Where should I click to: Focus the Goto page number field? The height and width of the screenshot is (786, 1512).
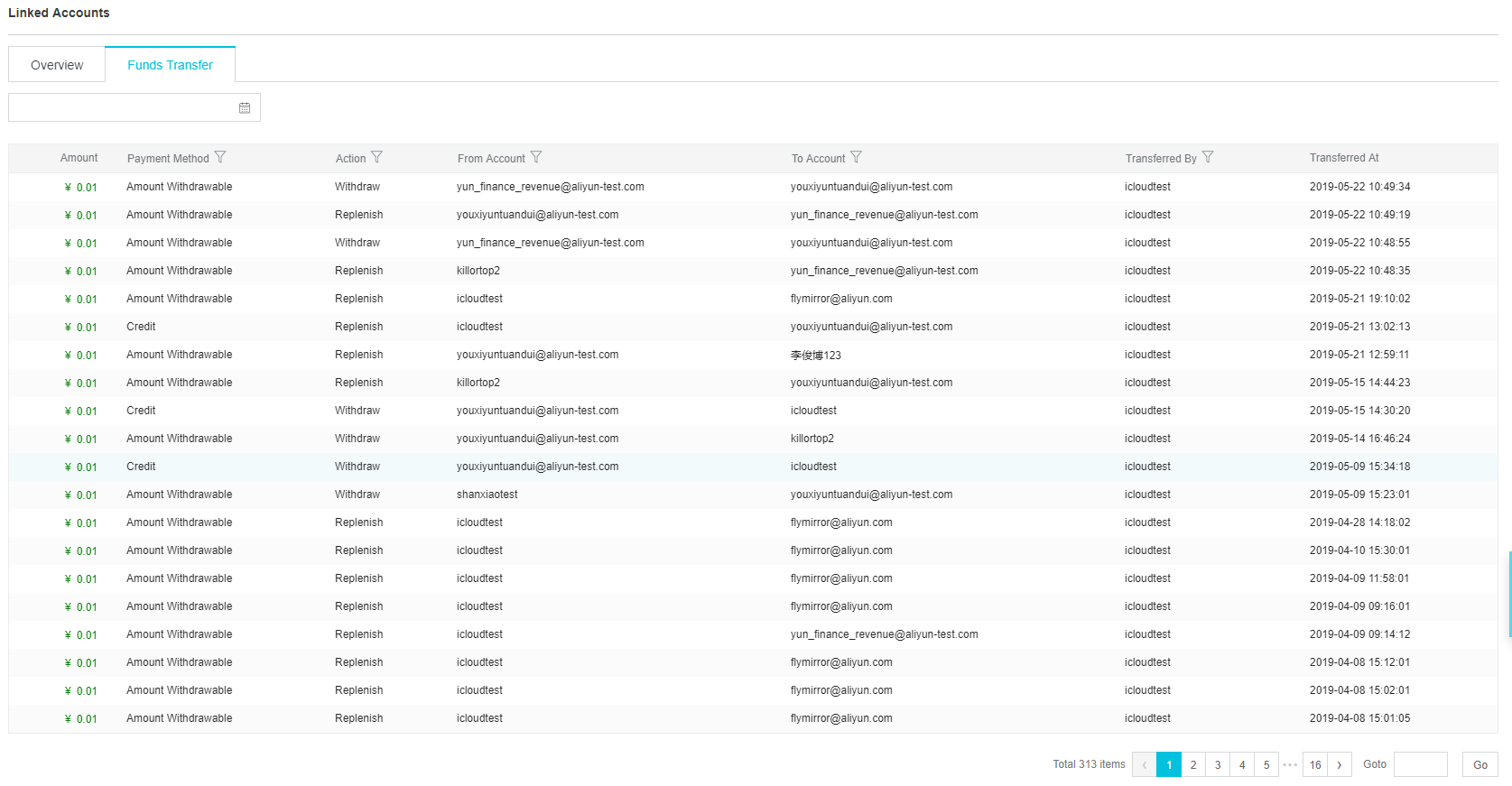pos(1421,764)
